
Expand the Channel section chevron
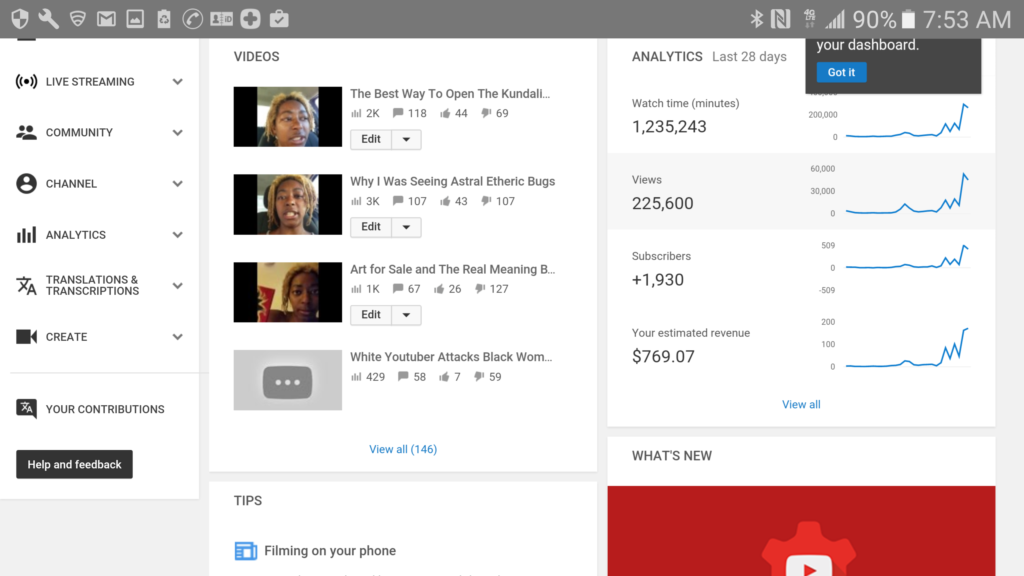pos(177,184)
